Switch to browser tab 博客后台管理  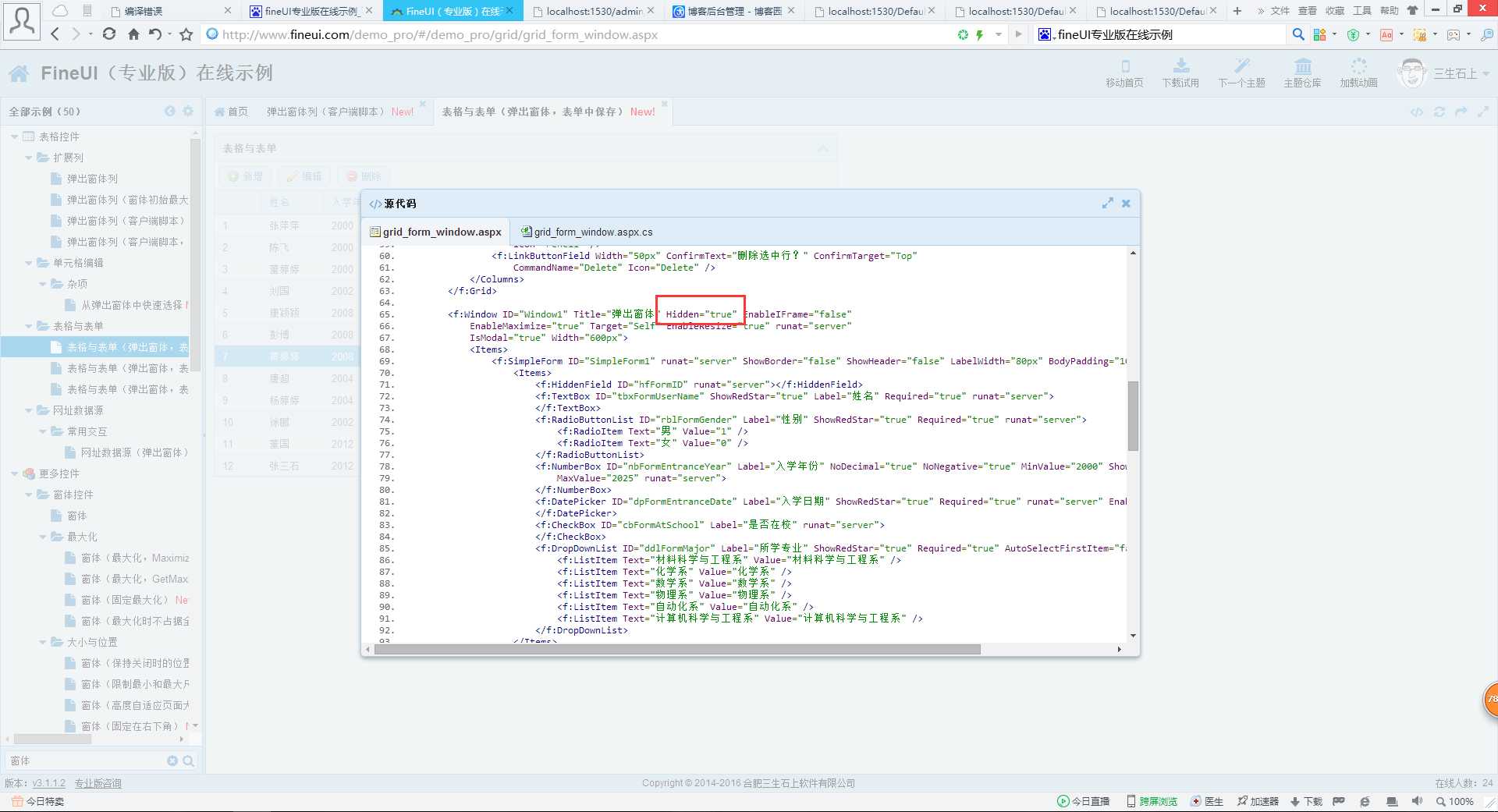(733, 11)
